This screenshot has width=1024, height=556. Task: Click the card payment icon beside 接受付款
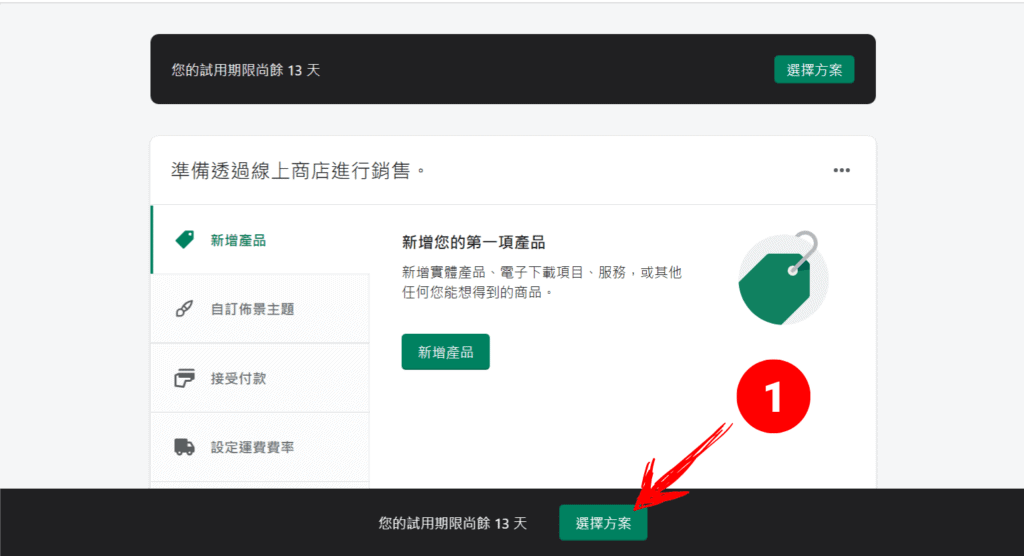pyautogui.click(x=184, y=378)
